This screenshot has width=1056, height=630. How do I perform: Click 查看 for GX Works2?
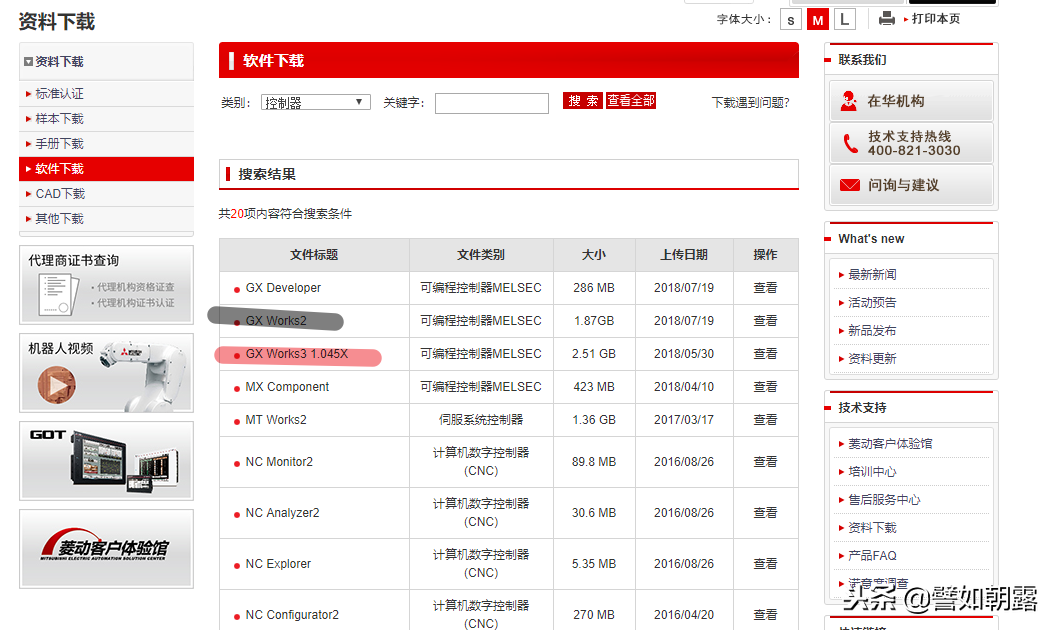point(765,321)
